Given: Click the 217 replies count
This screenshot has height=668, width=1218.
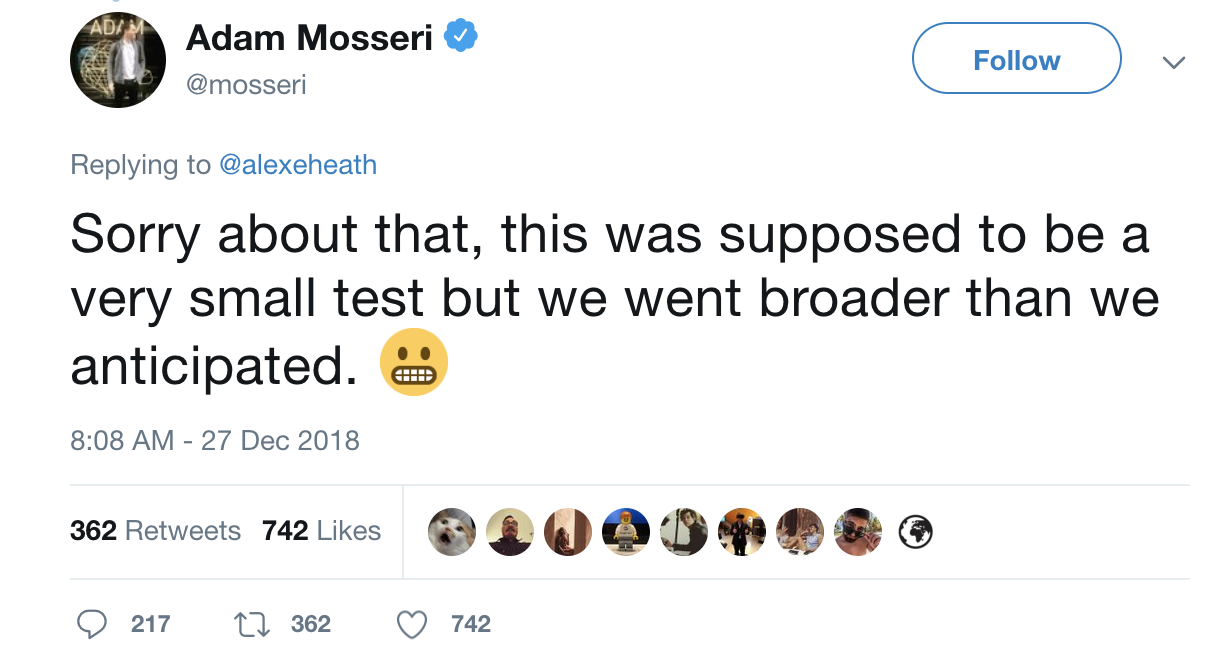Looking at the screenshot, I should coord(150,625).
